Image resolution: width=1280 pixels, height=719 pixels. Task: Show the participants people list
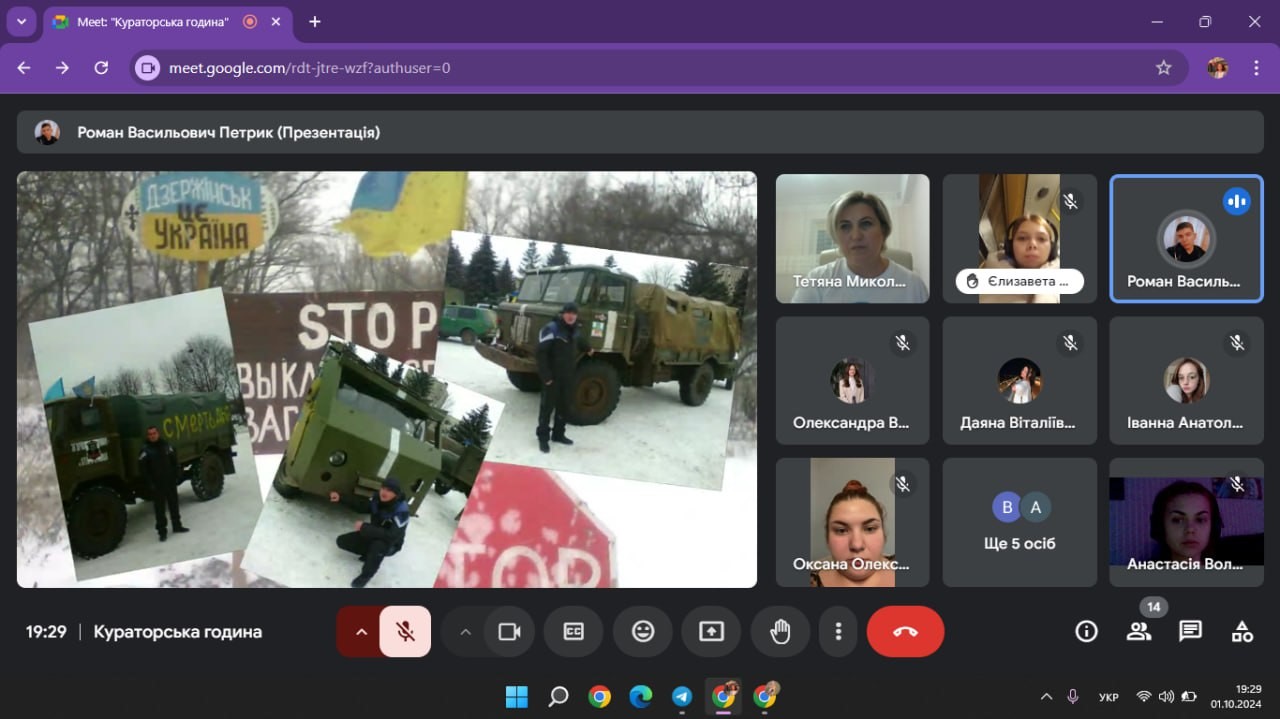point(1138,632)
